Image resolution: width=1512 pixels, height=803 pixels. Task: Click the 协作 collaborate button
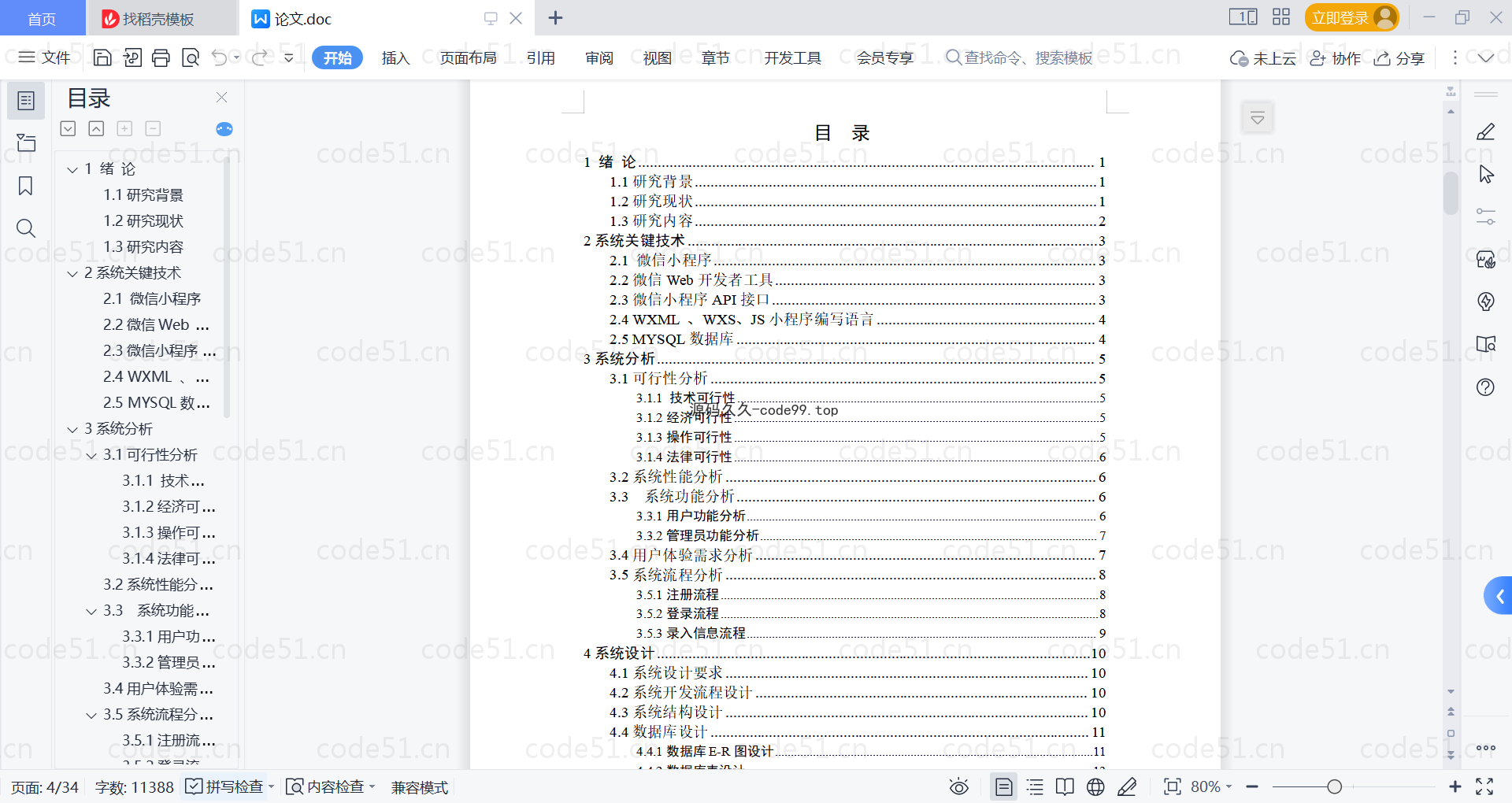coord(1336,57)
